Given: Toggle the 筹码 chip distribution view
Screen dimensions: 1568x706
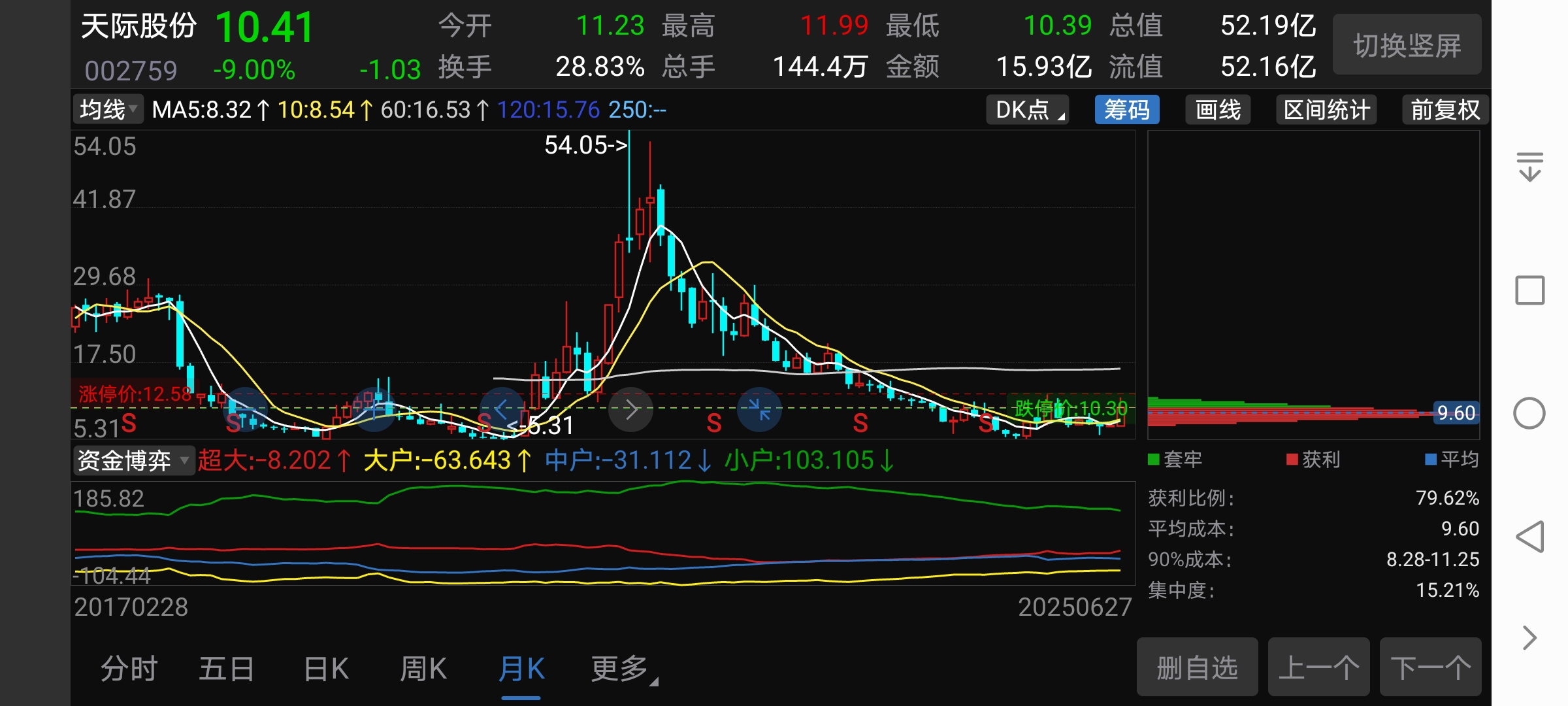Looking at the screenshot, I should [x=1127, y=109].
